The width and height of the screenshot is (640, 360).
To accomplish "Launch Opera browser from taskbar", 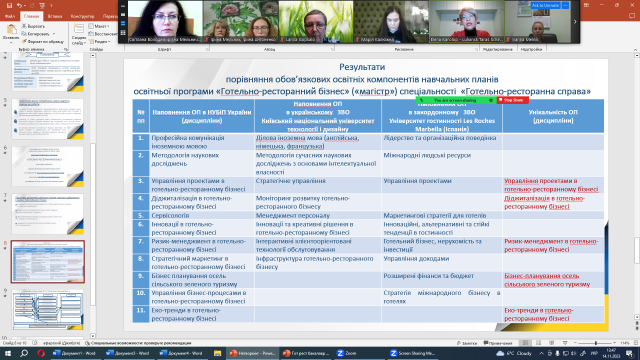I will point(40,353).
